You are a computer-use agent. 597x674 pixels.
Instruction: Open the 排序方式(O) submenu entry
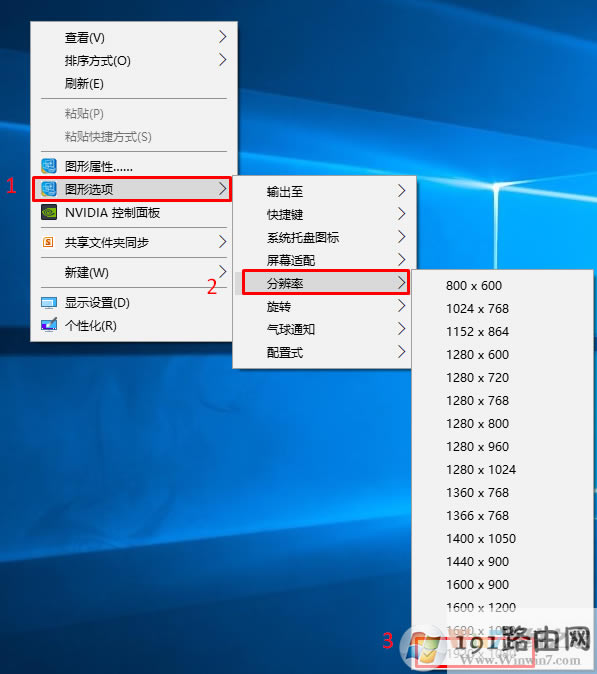click(x=134, y=61)
